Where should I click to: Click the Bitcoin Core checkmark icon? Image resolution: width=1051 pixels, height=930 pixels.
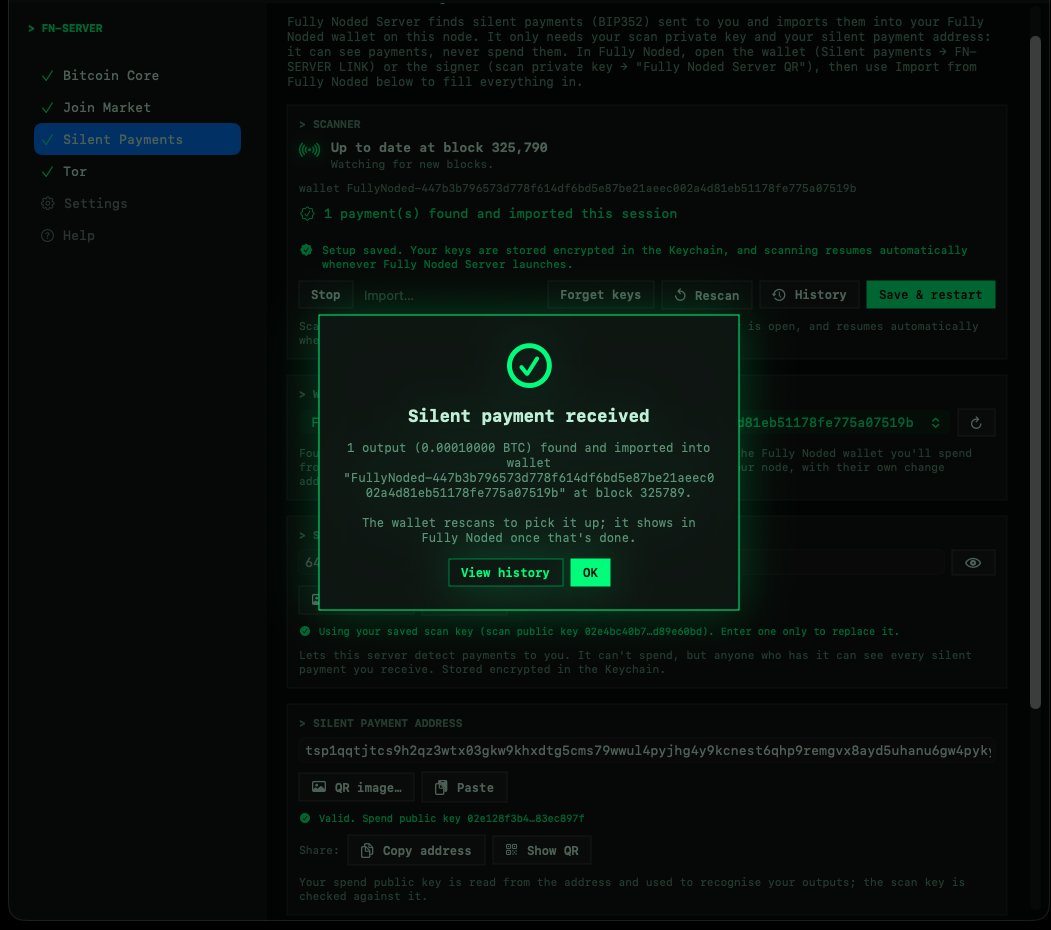coord(48,76)
